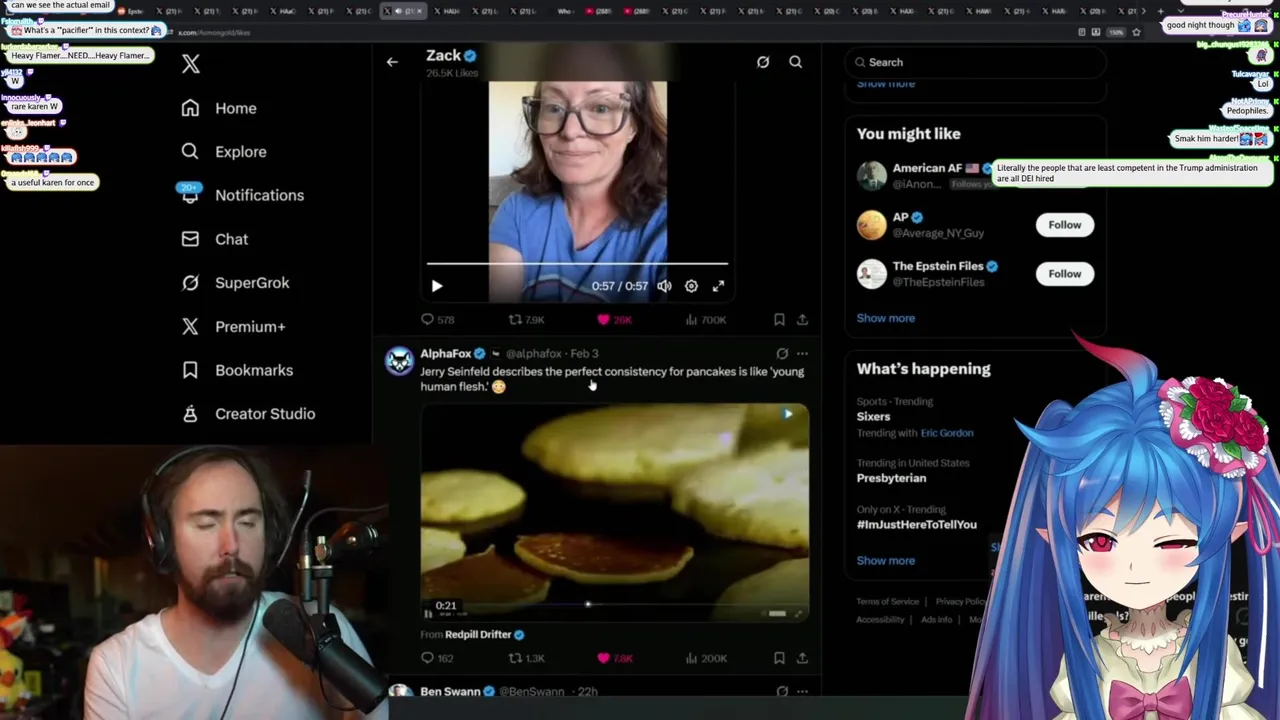Bookmark the Zack video post

[x=779, y=320]
